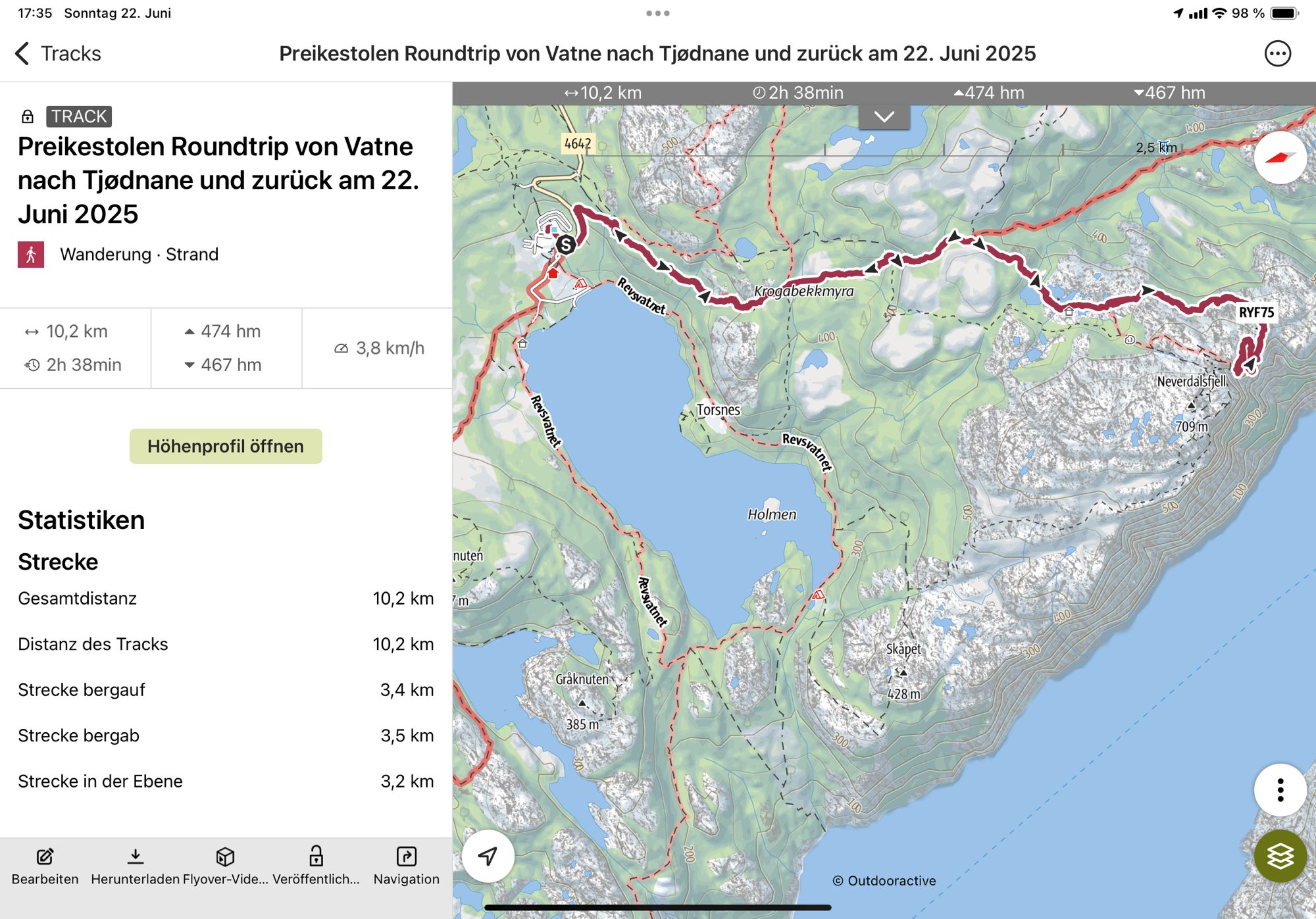Image resolution: width=1316 pixels, height=919 pixels.
Task: Select the Wanderung hiking activity icon
Action: (31, 255)
